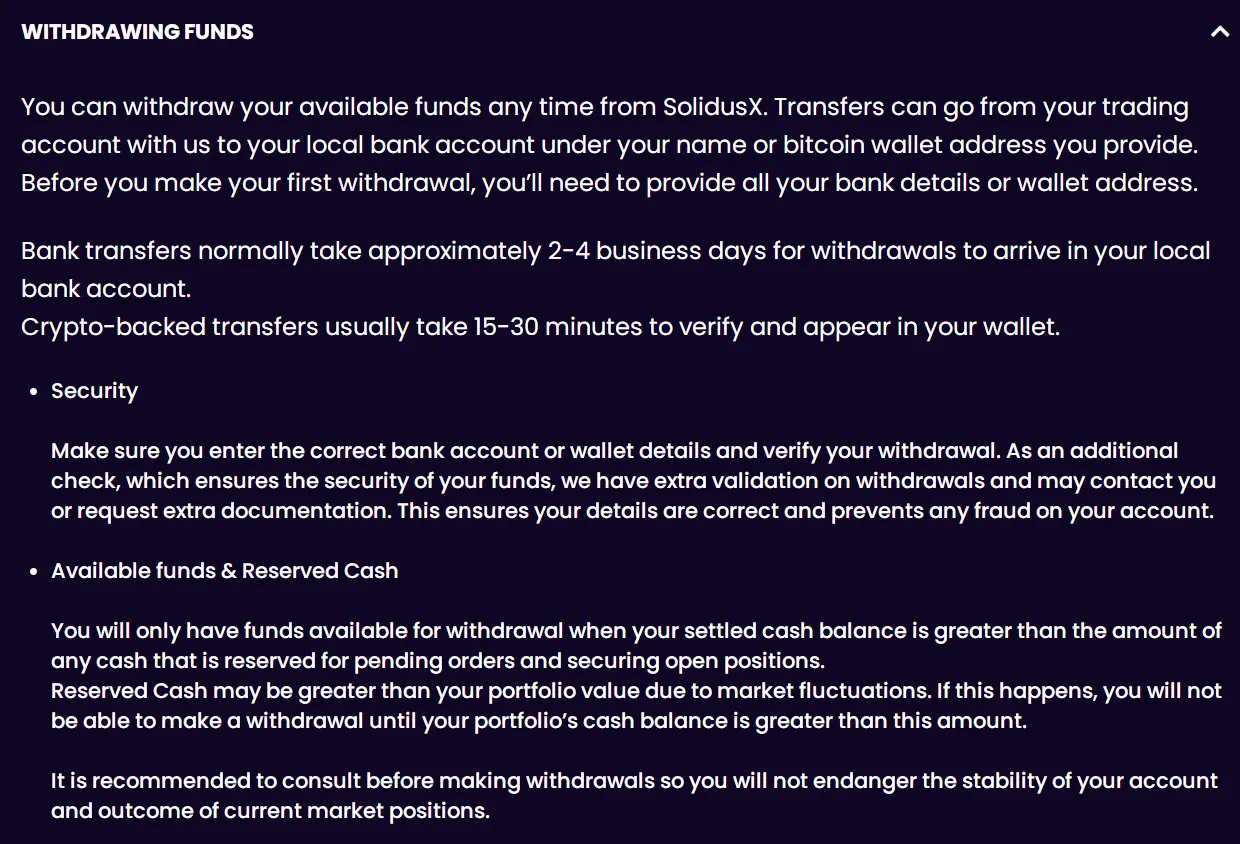Click the sentence starting 'Reserved Cash may be greater'
Viewport: 1240px width, 844px height.
(x=636, y=706)
